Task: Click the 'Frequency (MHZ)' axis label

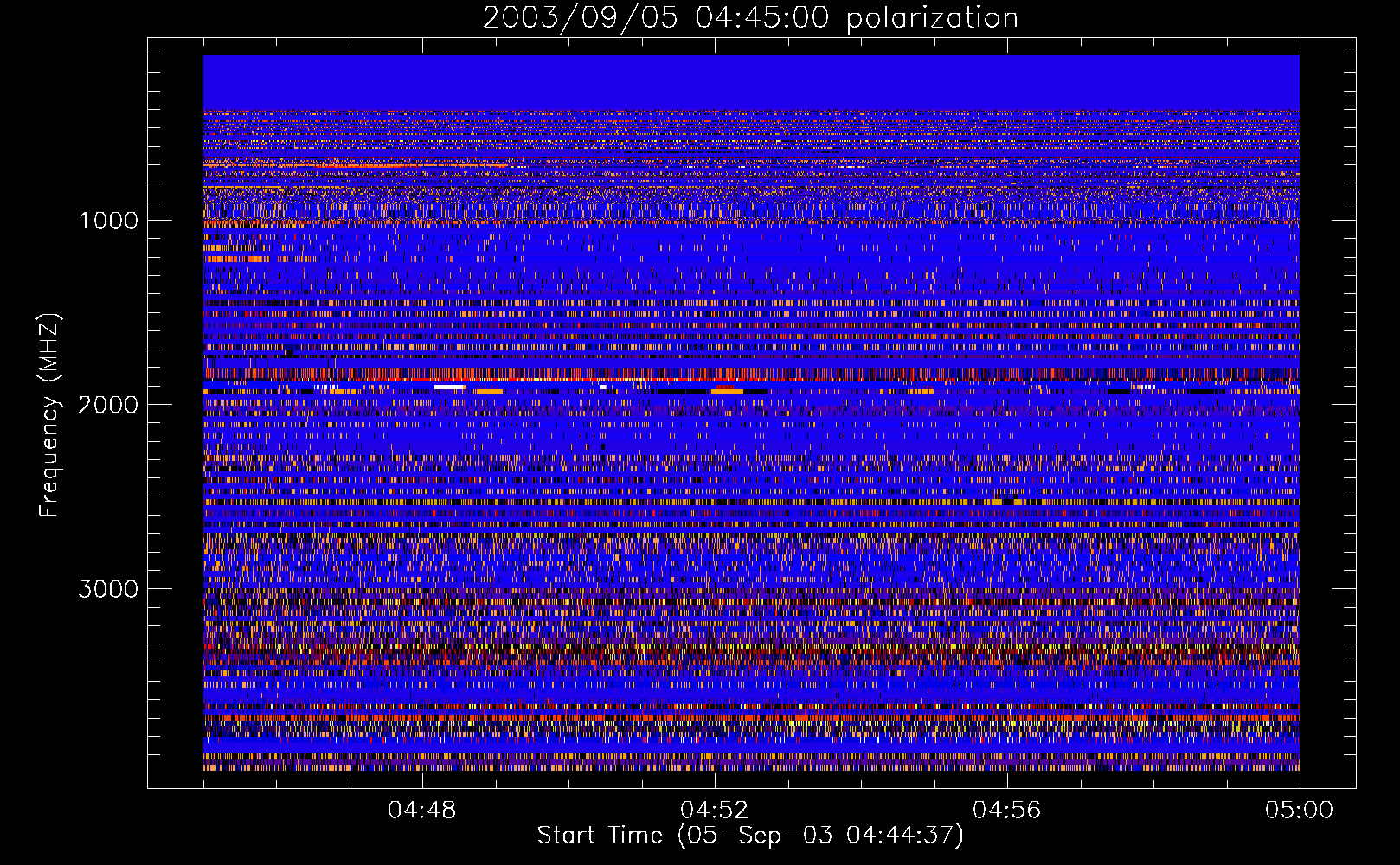Action: [x=49, y=415]
